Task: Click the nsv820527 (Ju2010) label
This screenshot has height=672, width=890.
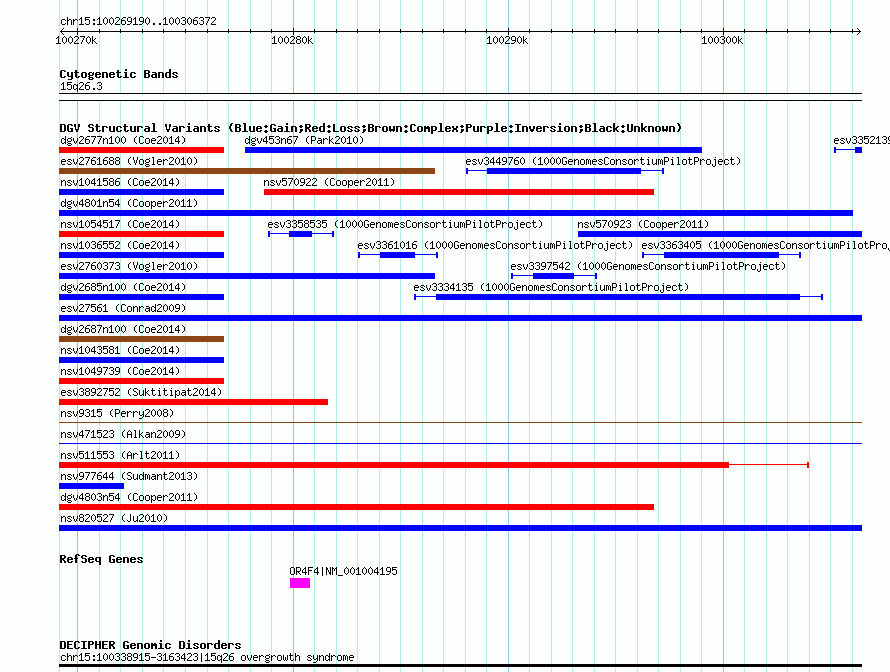Action: pos(114,518)
